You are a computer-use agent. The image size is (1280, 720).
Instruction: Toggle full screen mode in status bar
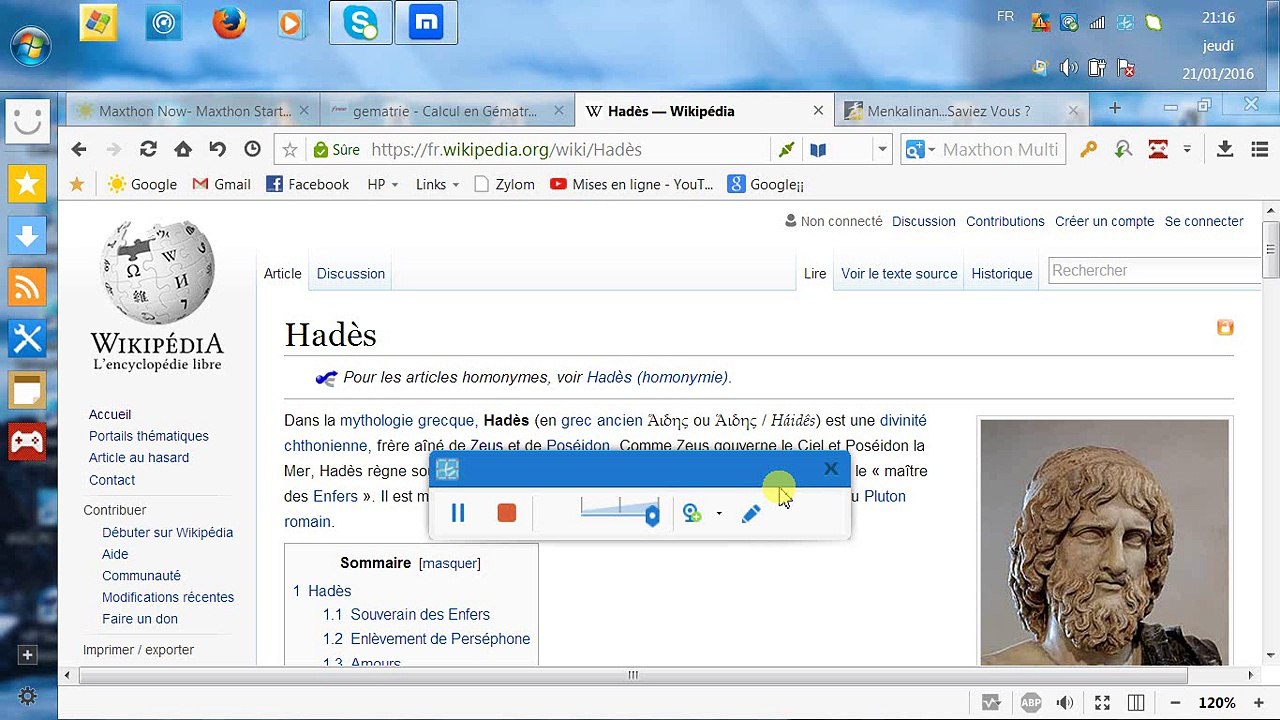point(1102,703)
